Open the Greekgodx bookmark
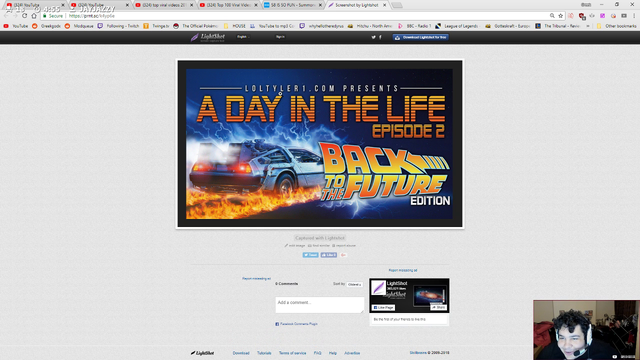The image size is (640, 360). [46, 26]
